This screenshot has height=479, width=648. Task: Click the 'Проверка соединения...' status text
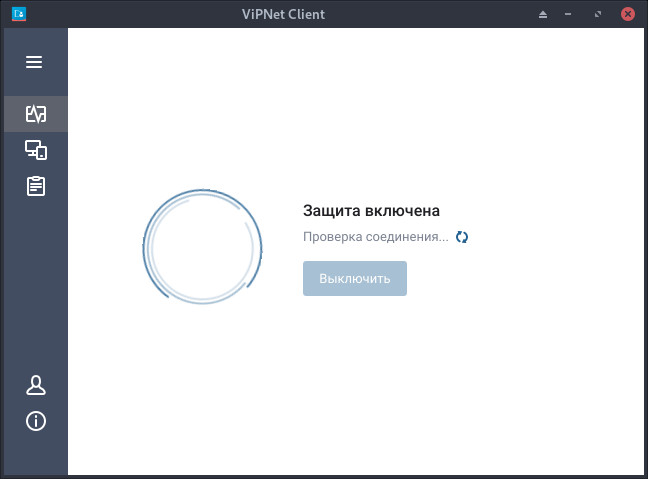click(x=376, y=237)
